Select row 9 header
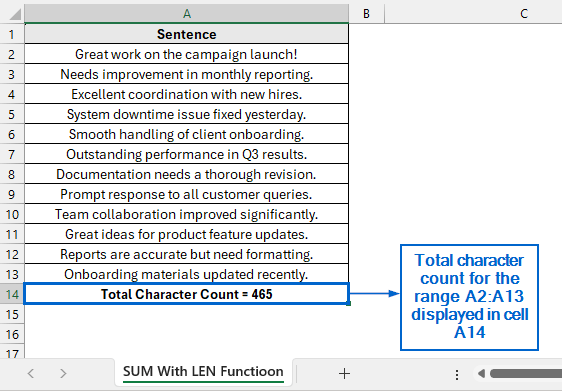562x391 pixels. pos(12,195)
